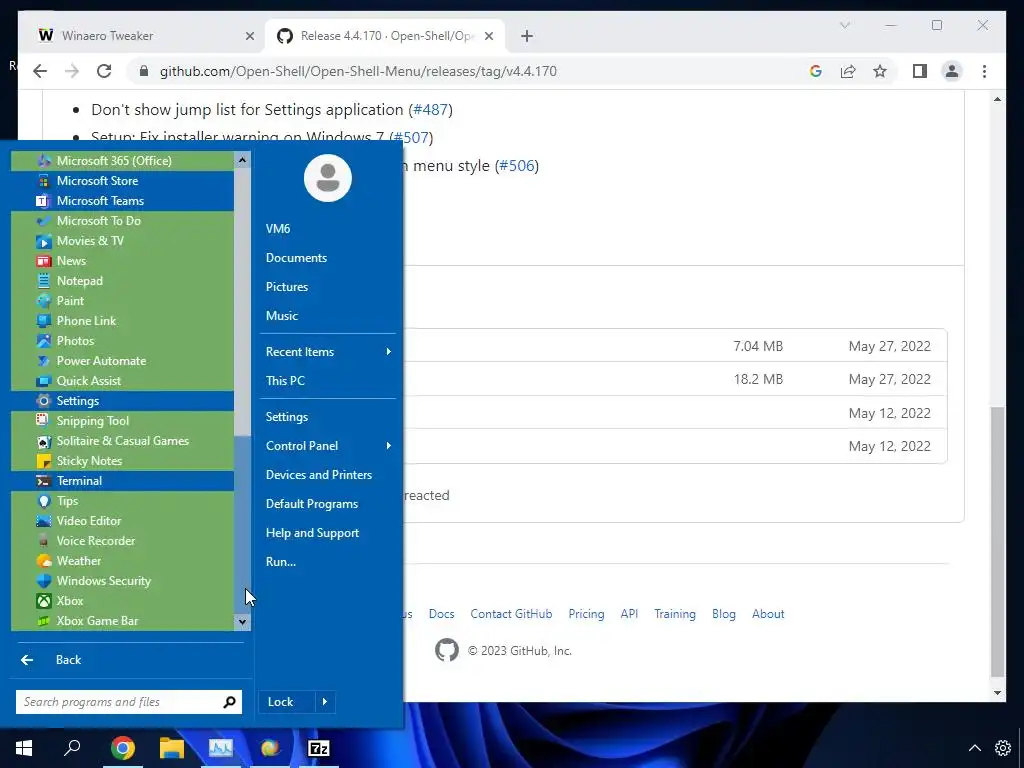Open Voice Recorder
Screen dimensions: 1024x768
[122, 541]
